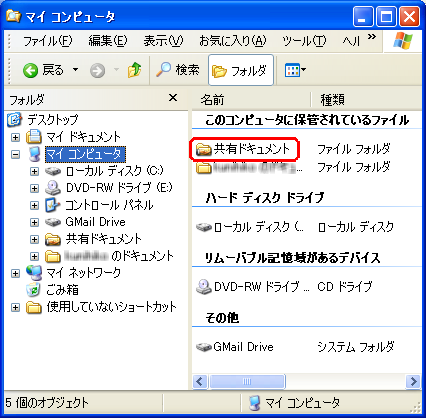The width and height of the screenshot is (426, 418).
Task: Expand コントロール パネル in the tree
Action: click(x=34, y=205)
